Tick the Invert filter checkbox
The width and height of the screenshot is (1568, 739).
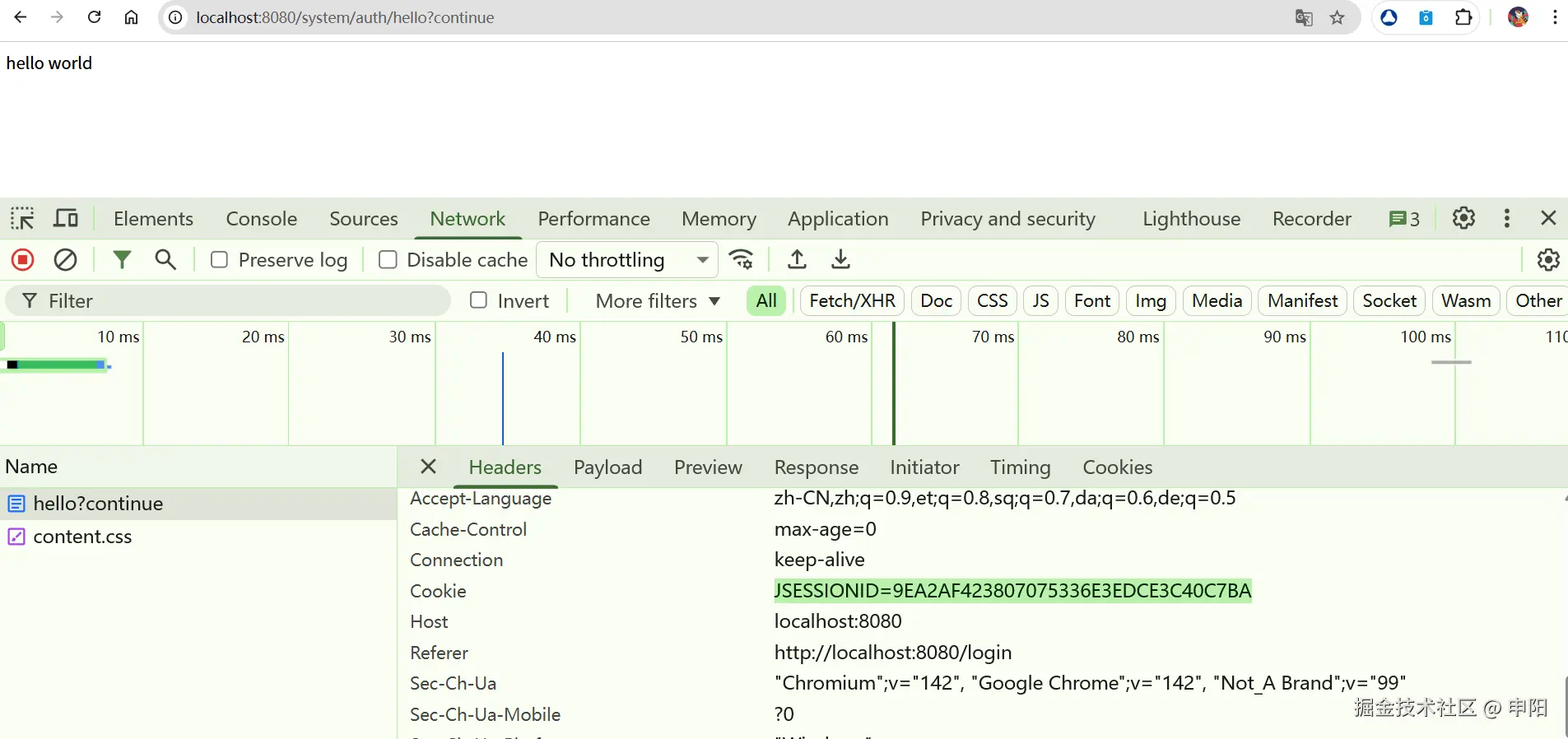(478, 300)
